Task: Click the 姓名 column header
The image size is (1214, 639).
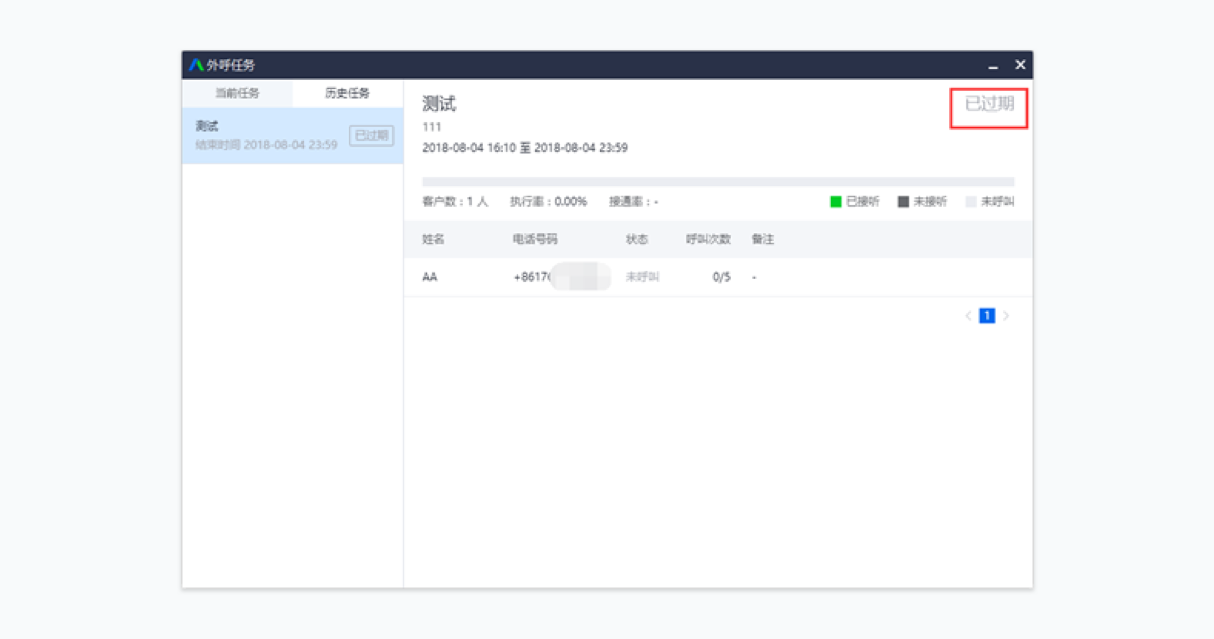Action: 433,240
